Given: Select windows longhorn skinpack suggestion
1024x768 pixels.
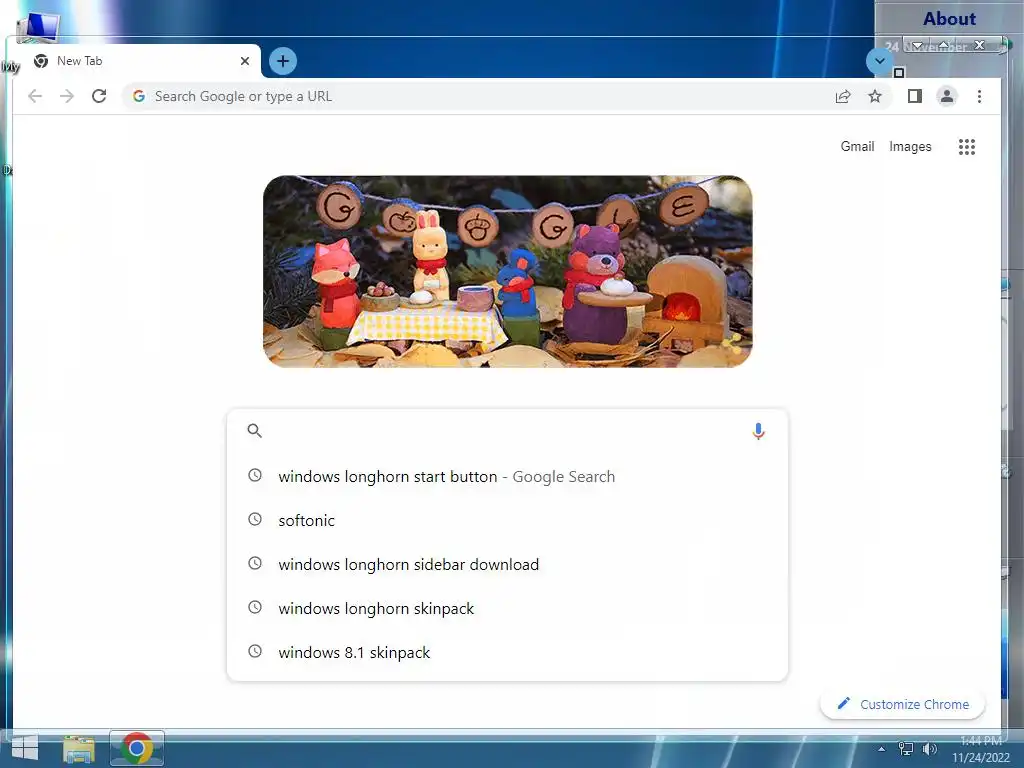Looking at the screenshot, I should click(x=507, y=609).
